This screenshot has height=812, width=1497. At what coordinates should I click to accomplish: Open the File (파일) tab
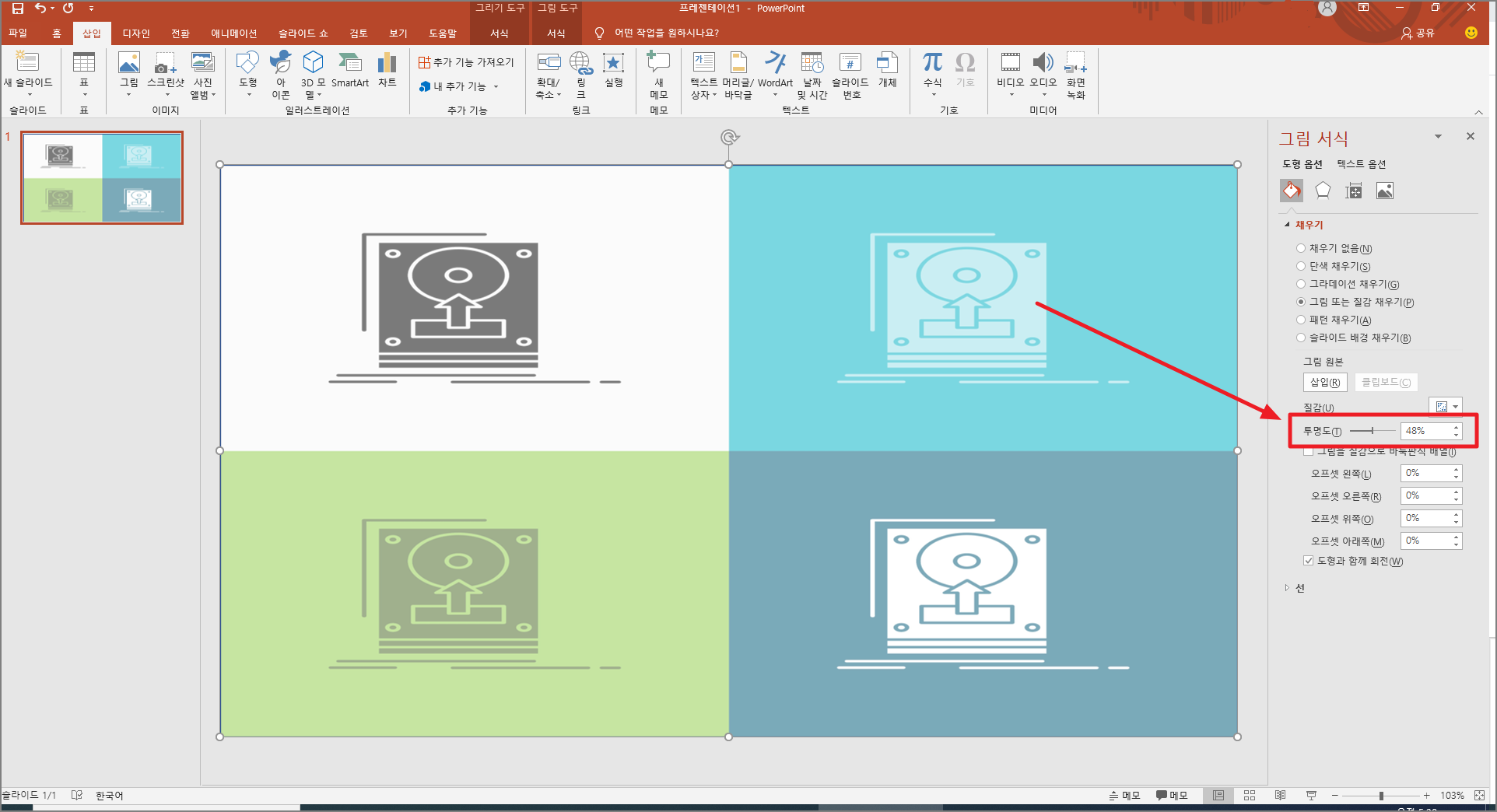pos(18,33)
